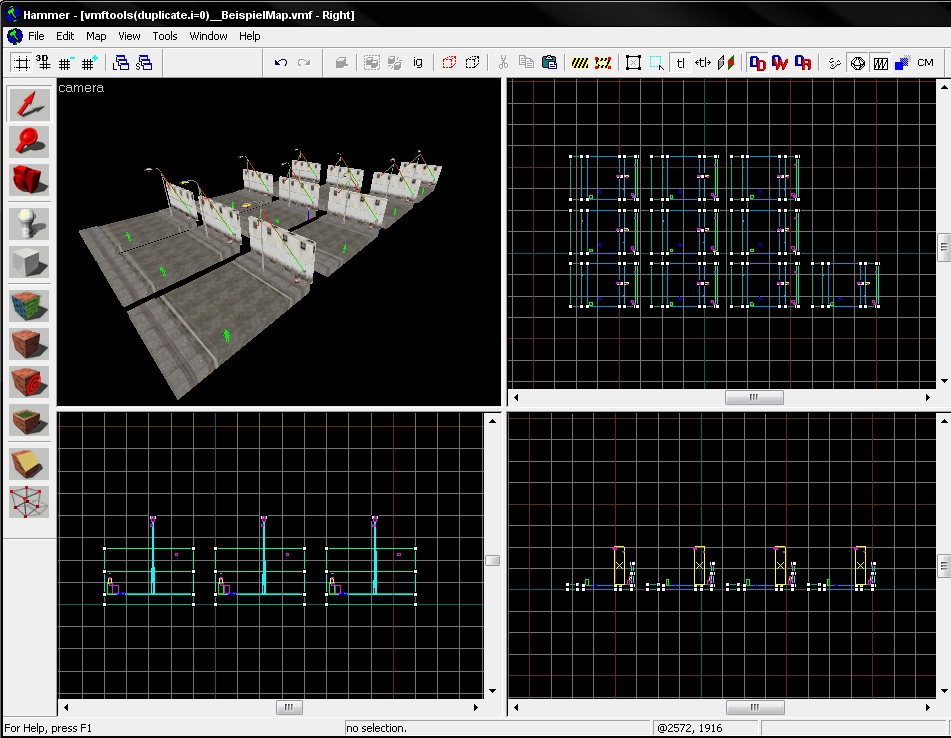The image size is (951, 738).
Task: Open the File menu
Action: pyautogui.click(x=36, y=36)
